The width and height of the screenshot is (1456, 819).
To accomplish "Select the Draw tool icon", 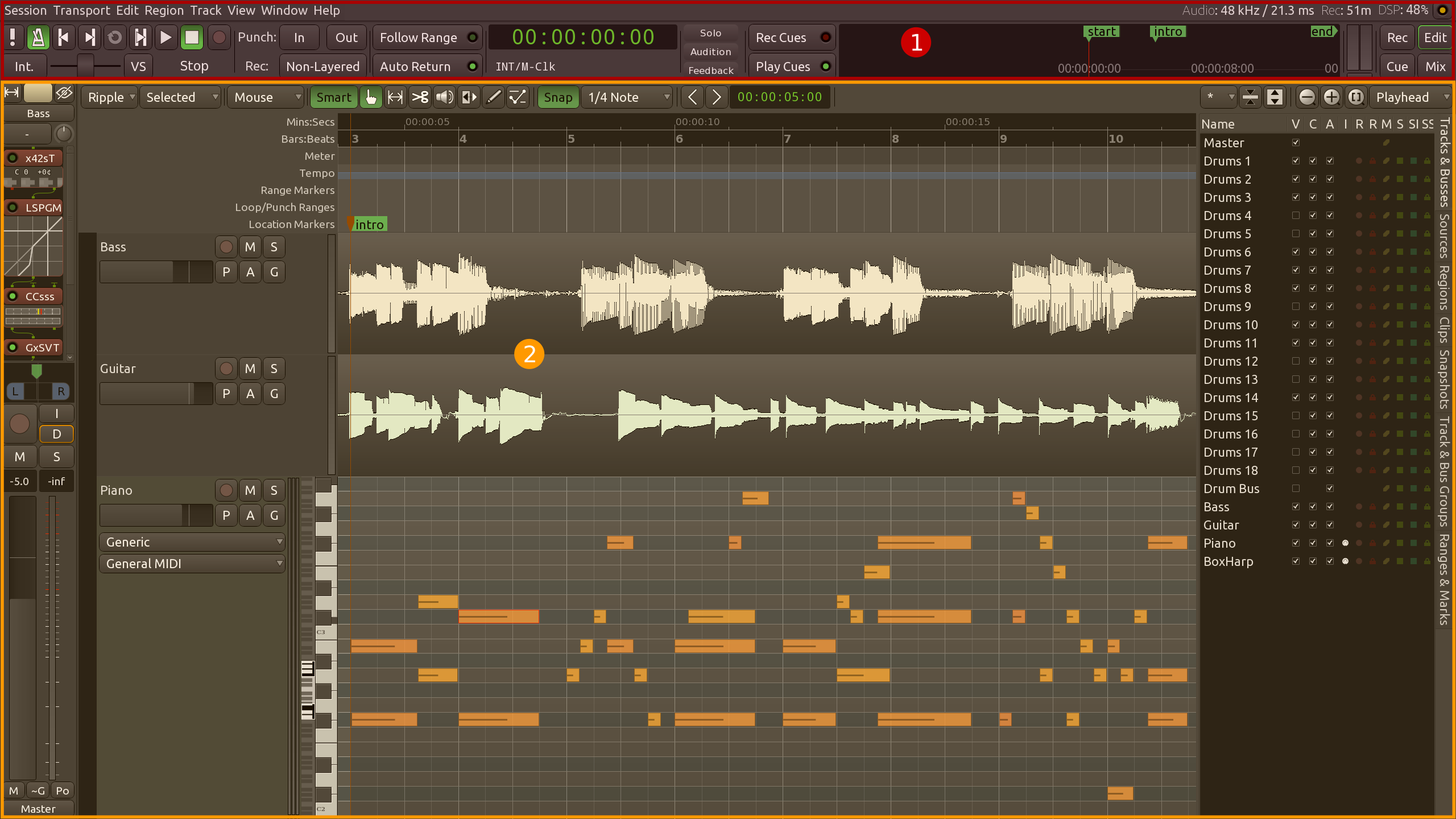I will pos(494,97).
